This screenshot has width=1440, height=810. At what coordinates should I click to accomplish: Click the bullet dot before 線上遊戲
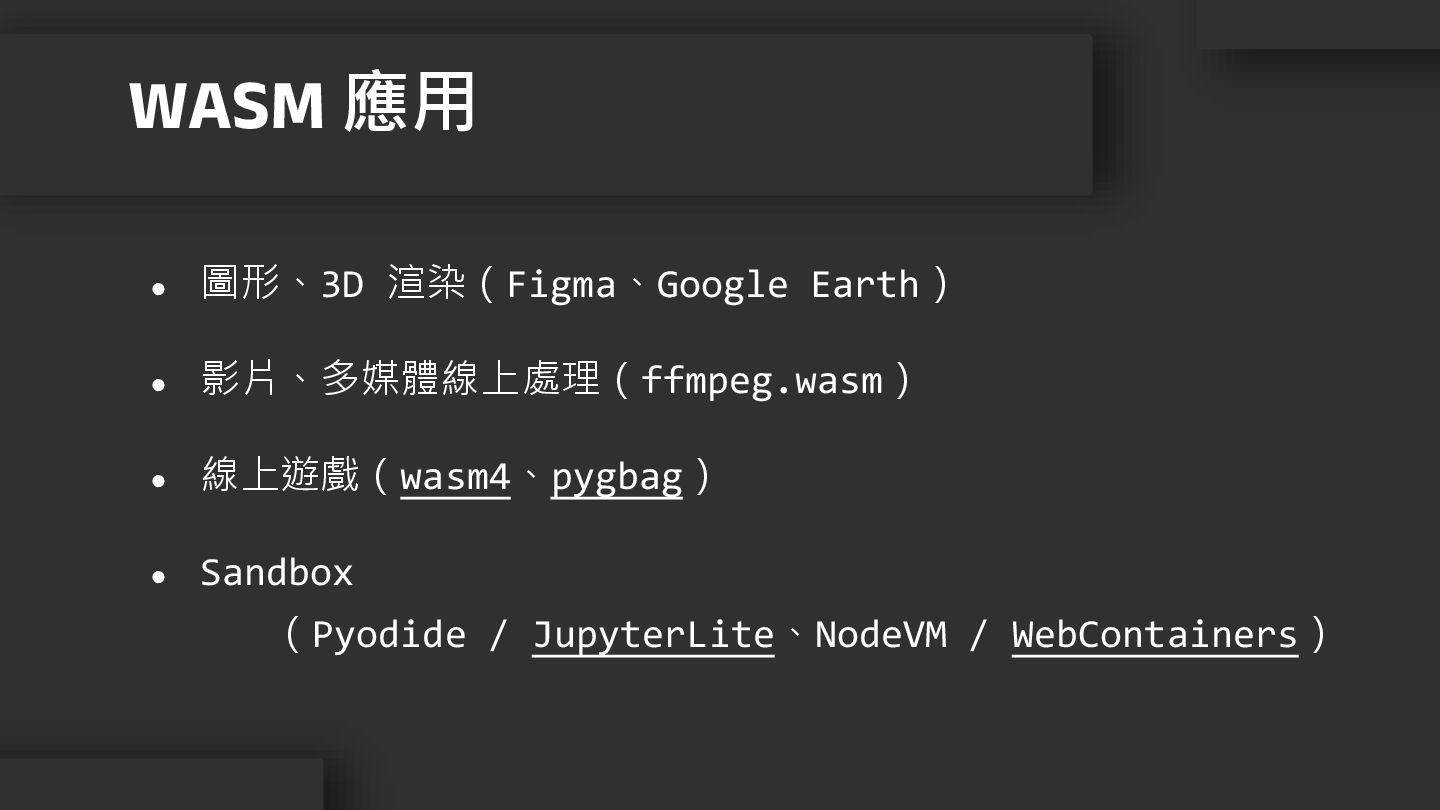click(158, 481)
